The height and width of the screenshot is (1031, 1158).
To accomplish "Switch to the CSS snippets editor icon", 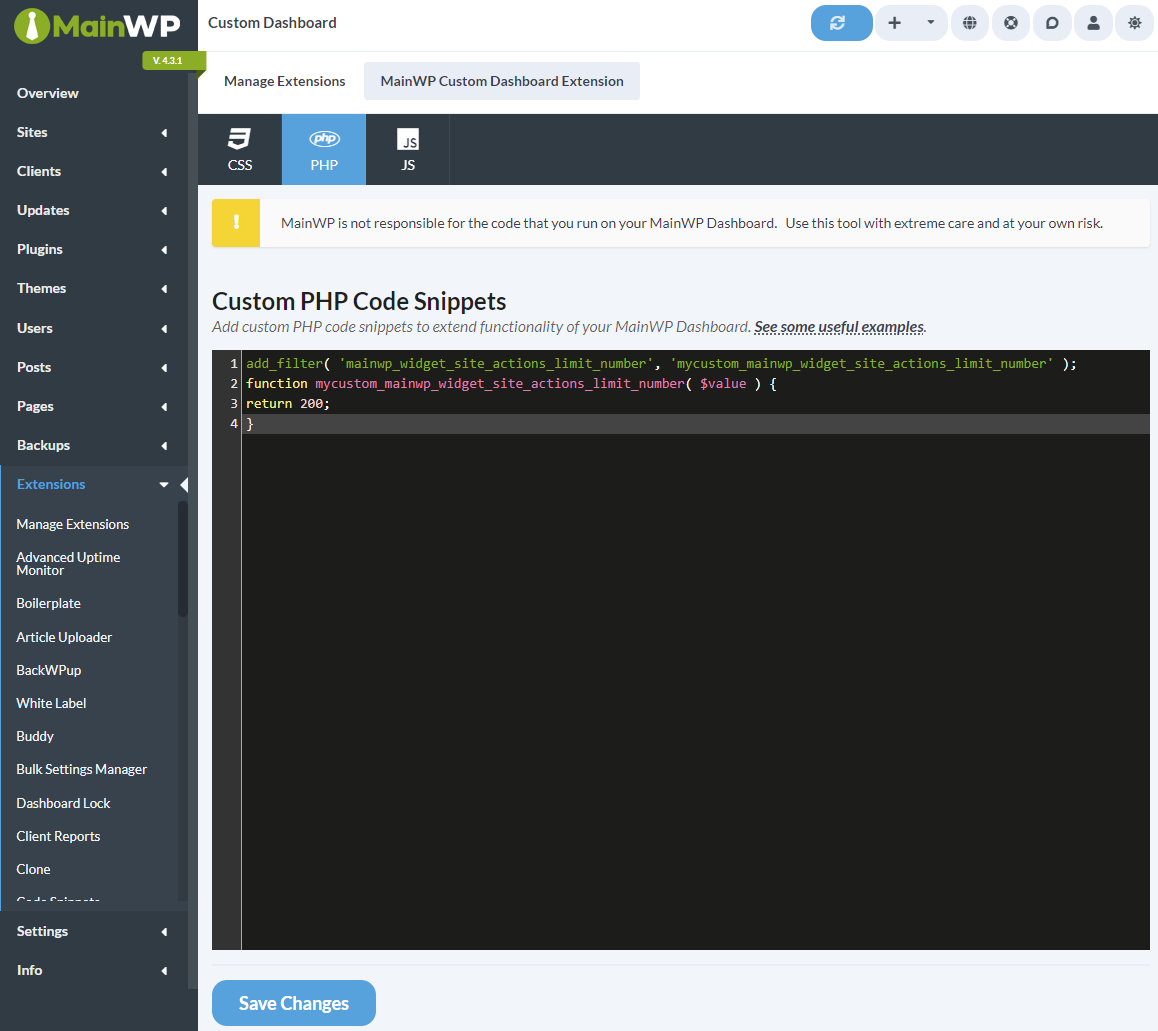I will [x=239, y=148].
